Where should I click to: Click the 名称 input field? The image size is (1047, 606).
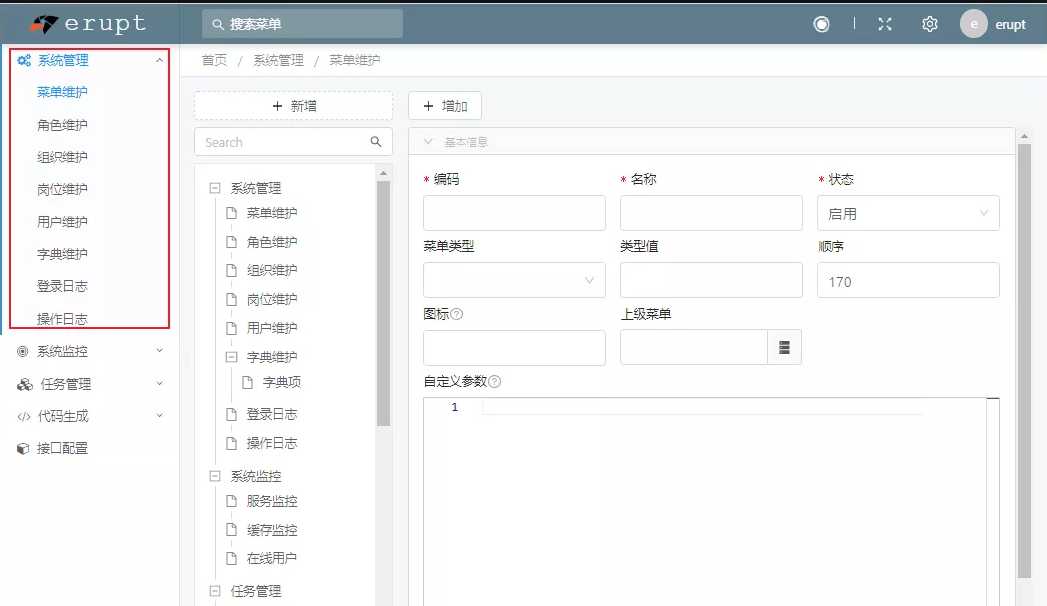click(x=711, y=213)
